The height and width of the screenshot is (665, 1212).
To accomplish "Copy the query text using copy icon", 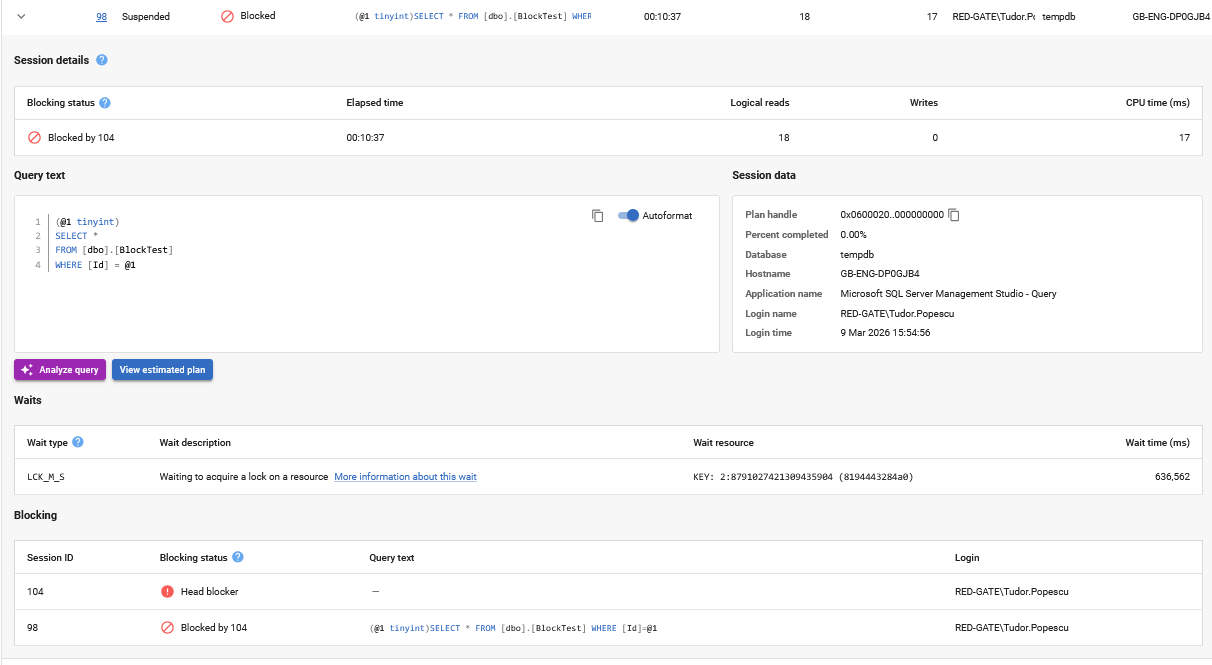I will coord(597,216).
